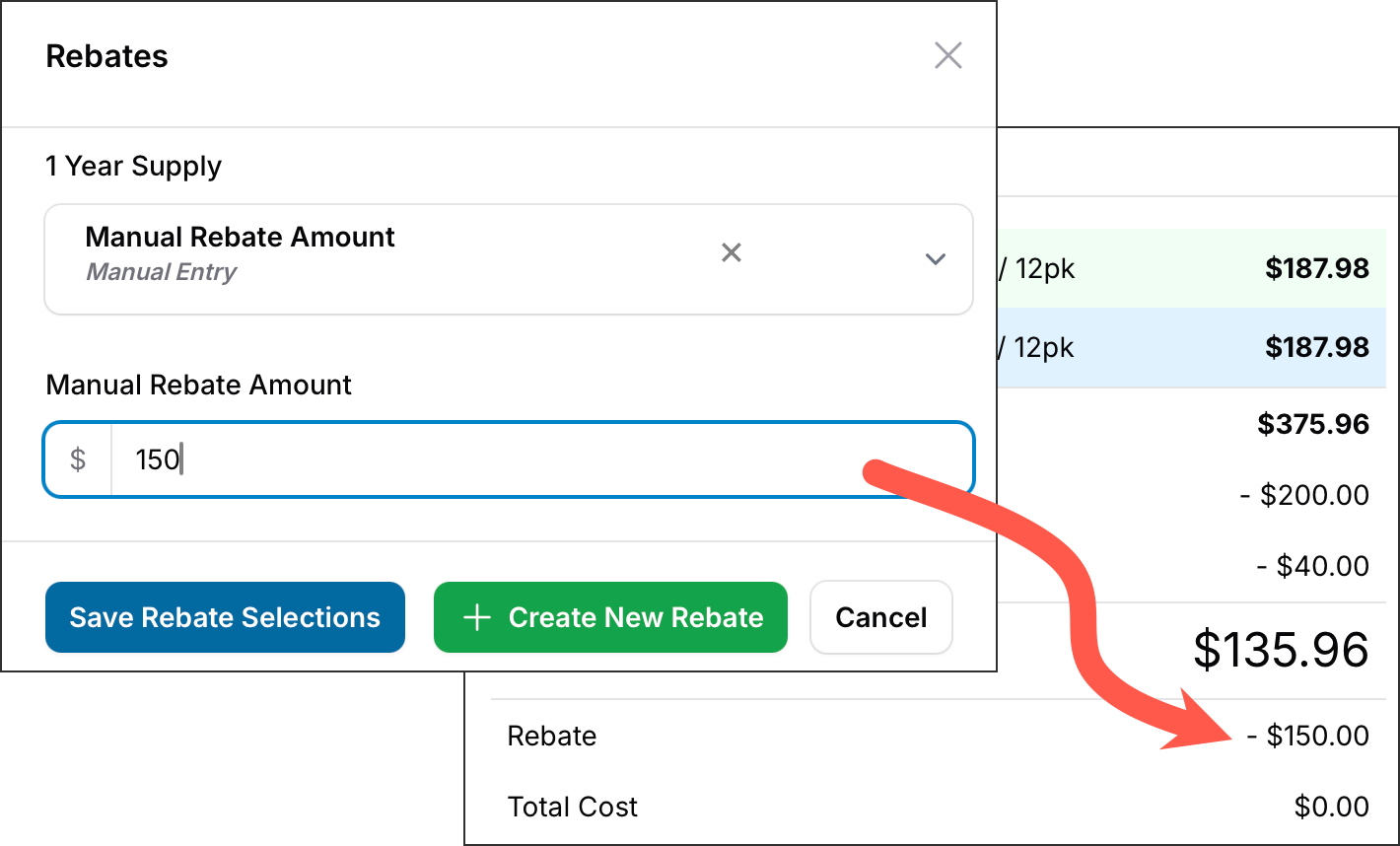Expand the rebate selection dropdown chevron
The width and height of the screenshot is (1400, 846).
935,259
